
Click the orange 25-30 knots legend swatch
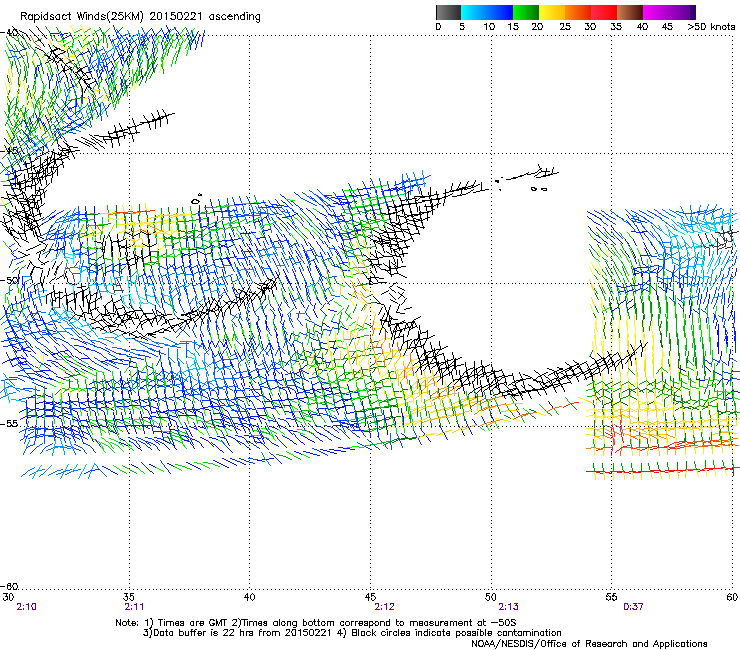[x=578, y=12]
